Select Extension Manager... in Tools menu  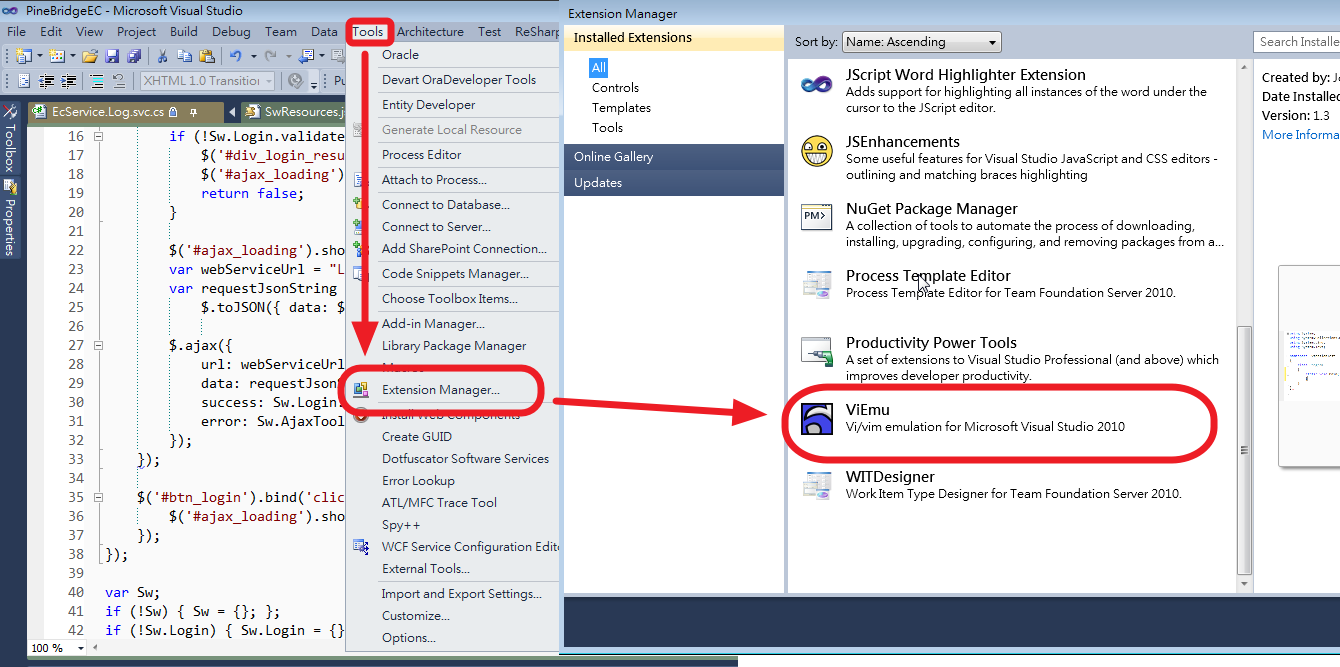click(x=441, y=390)
